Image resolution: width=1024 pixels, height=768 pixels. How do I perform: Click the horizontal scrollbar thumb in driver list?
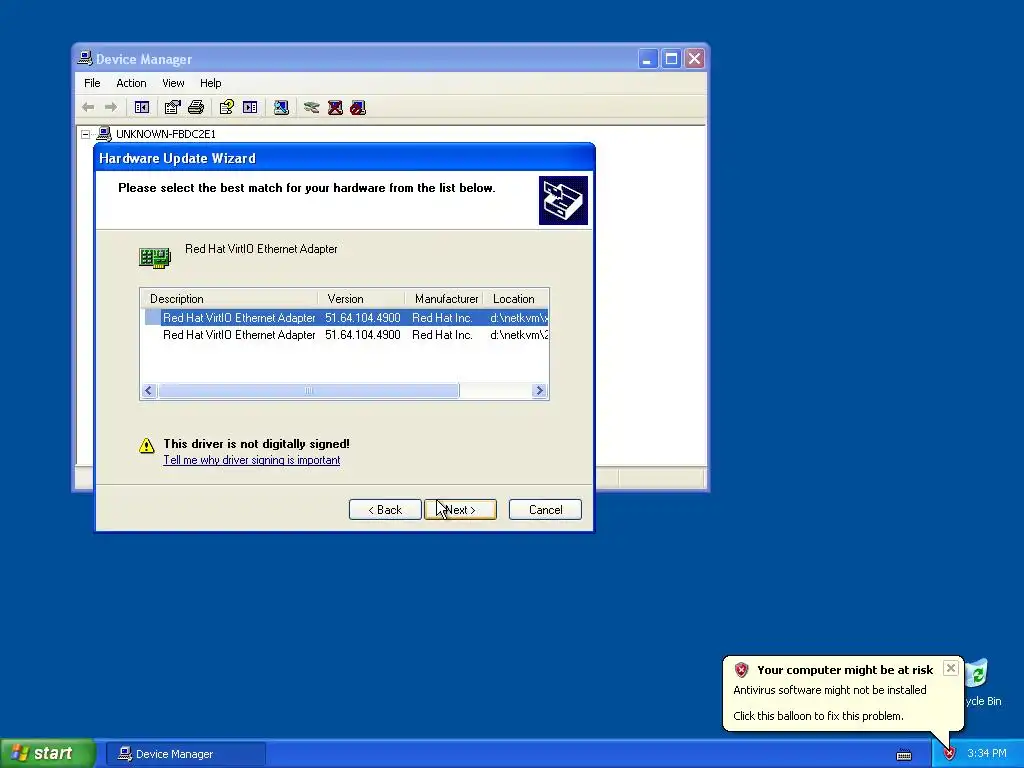coord(309,391)
